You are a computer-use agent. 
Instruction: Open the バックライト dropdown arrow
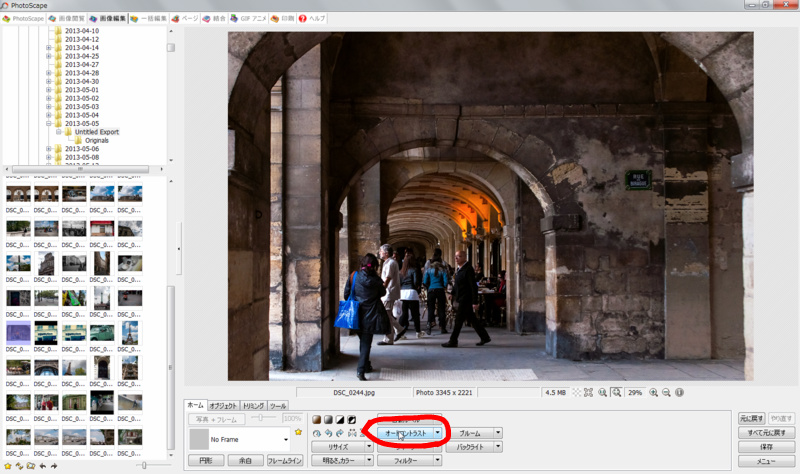498,446
